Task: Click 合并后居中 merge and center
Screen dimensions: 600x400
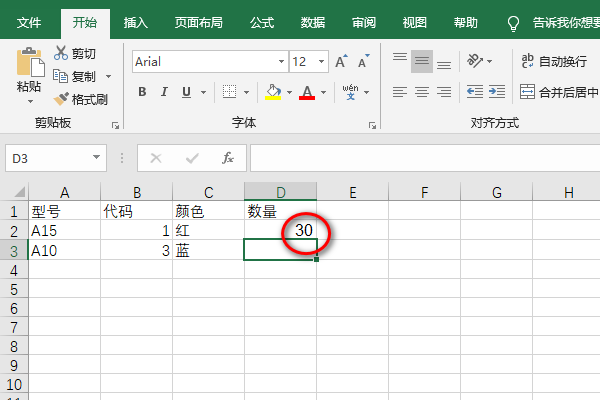Action: click(x=559, y=92)
